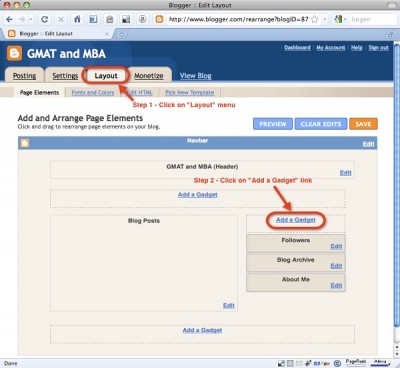The height and width of the screenshot is (368, 400).
Task: Click the PREVIEW button
Action: point(273,124)
